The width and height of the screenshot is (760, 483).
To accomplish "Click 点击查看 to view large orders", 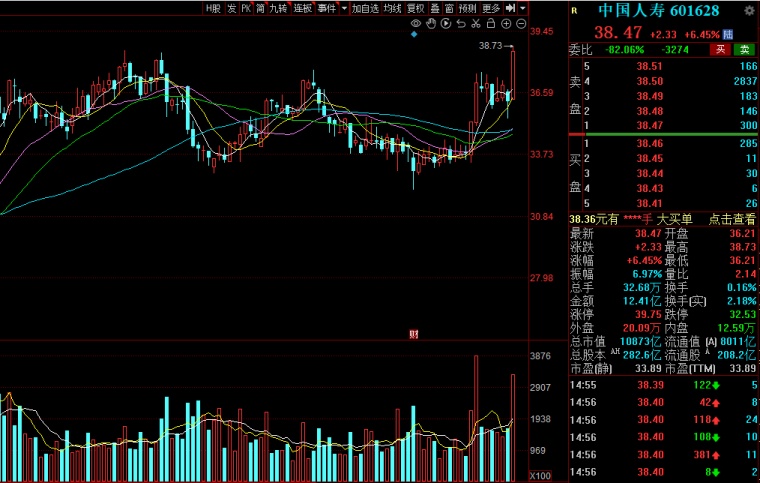I will pos(733,219).
